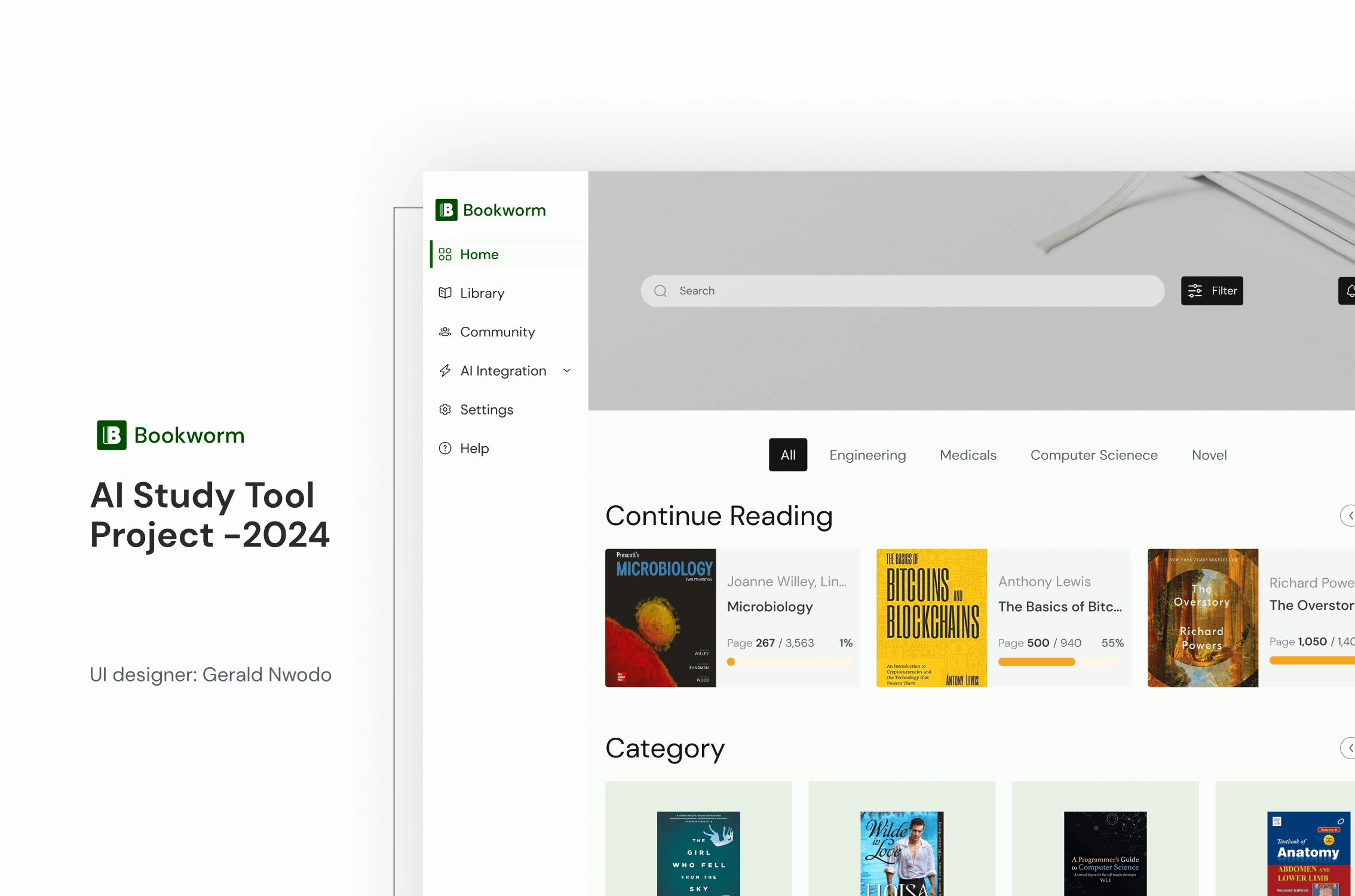Open the Microbiology book cover thumbnail
This screenshot has height=896, width=1355.
(660, 618)
